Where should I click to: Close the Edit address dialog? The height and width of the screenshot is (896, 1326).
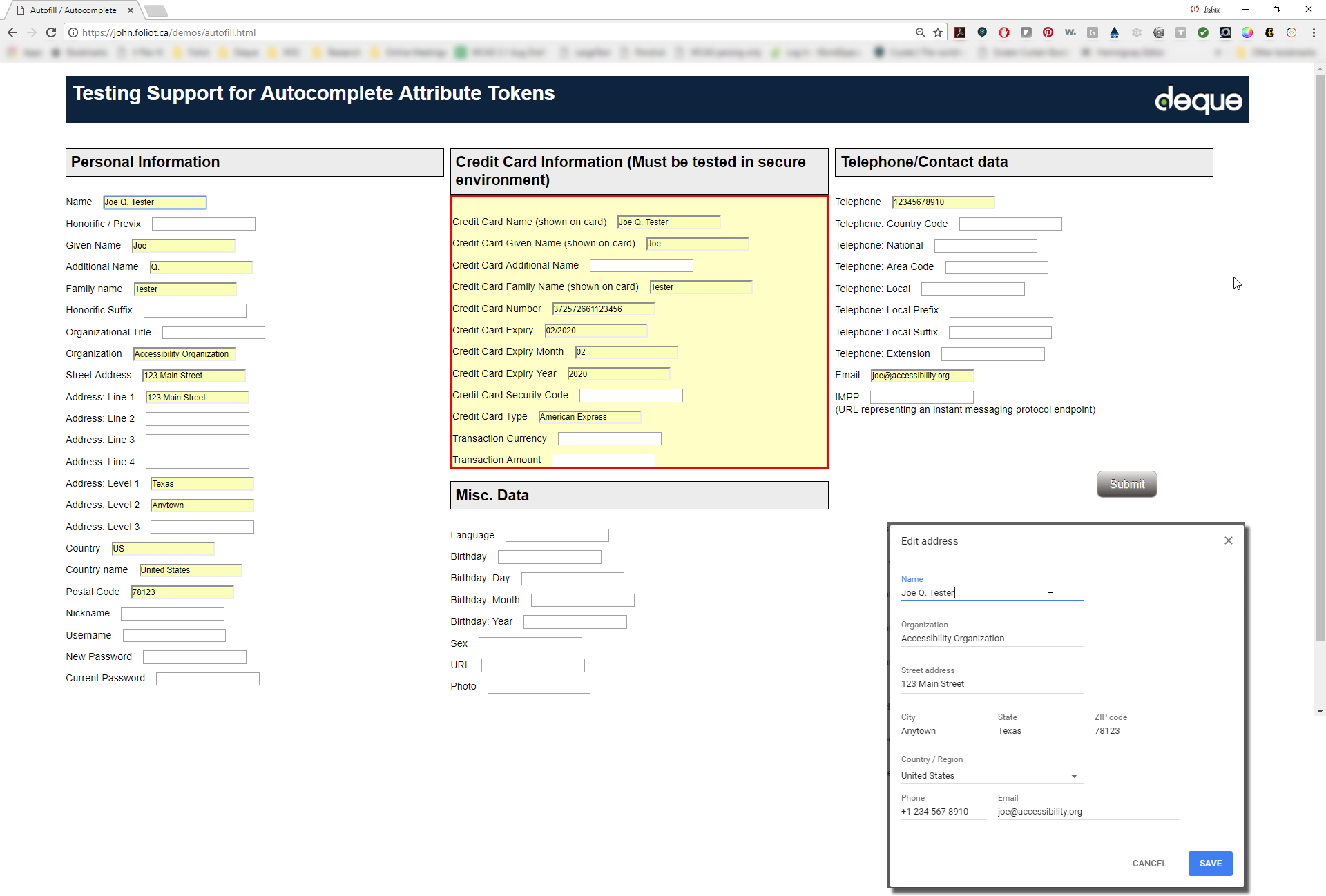(1228, 540)
